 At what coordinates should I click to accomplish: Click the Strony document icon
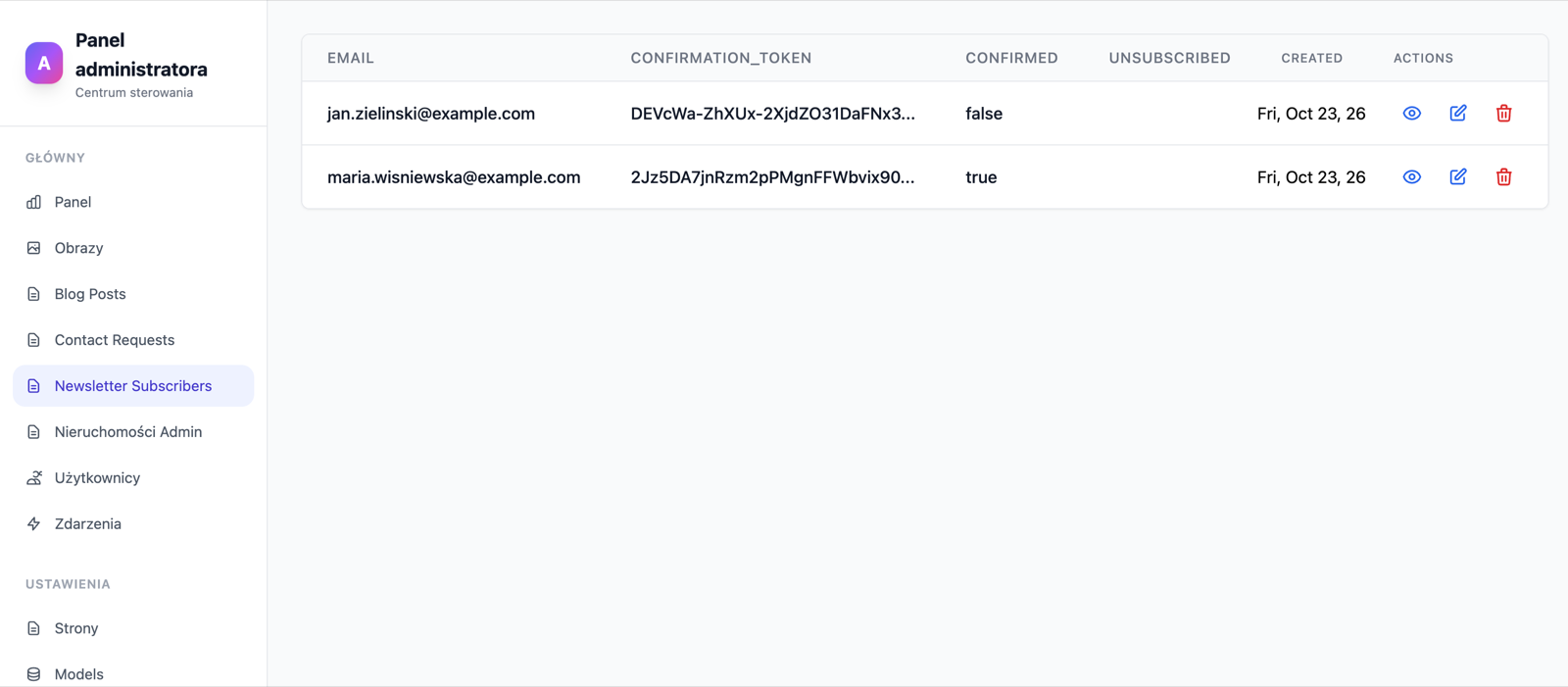(x=34, y=628)
